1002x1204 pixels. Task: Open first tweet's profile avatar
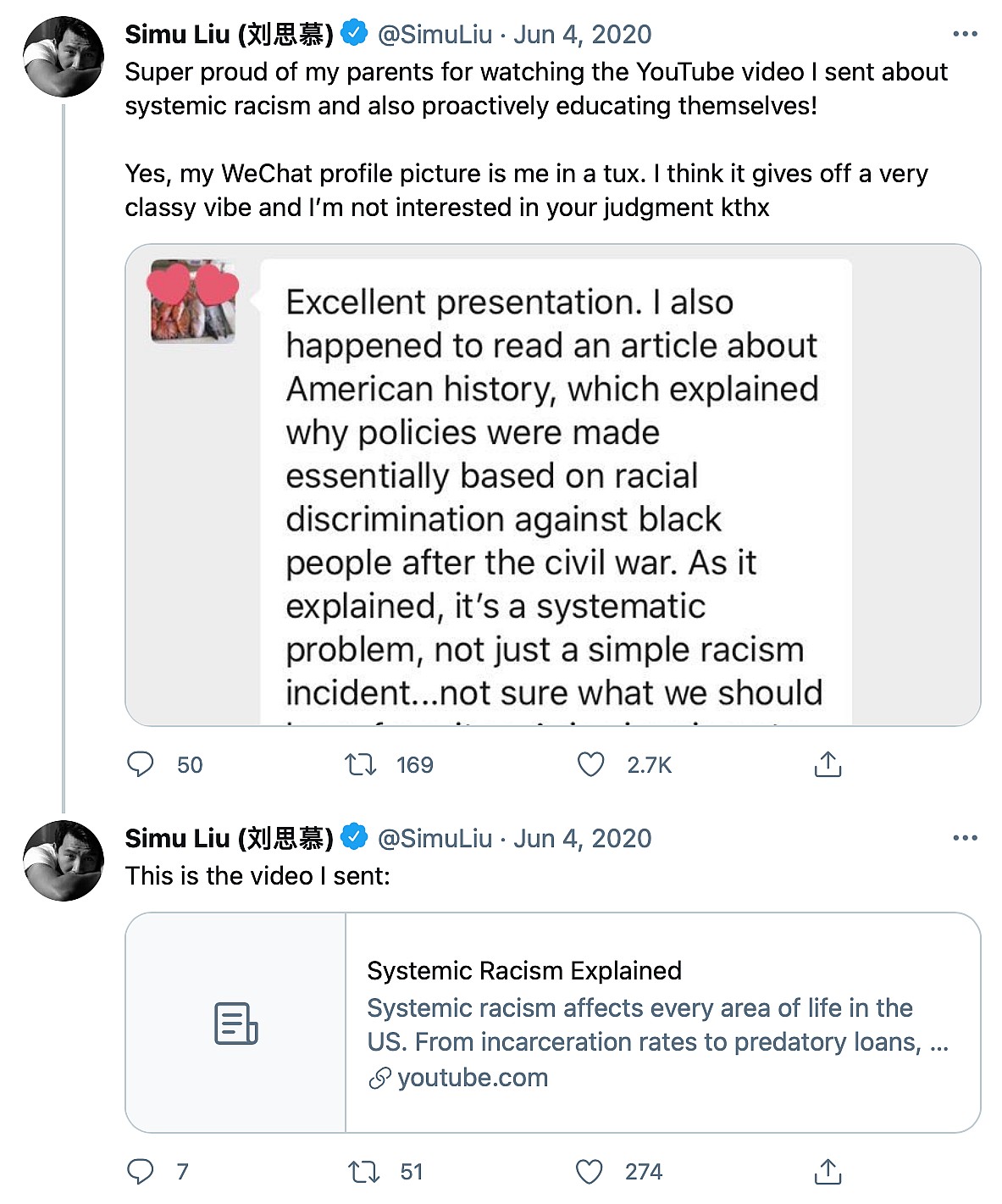pyautogui.click(x=64, y=56)
